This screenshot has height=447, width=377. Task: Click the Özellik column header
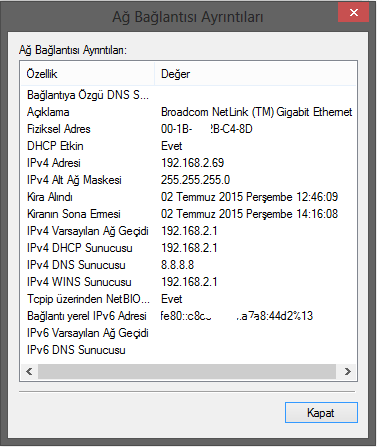click(87, 74)
